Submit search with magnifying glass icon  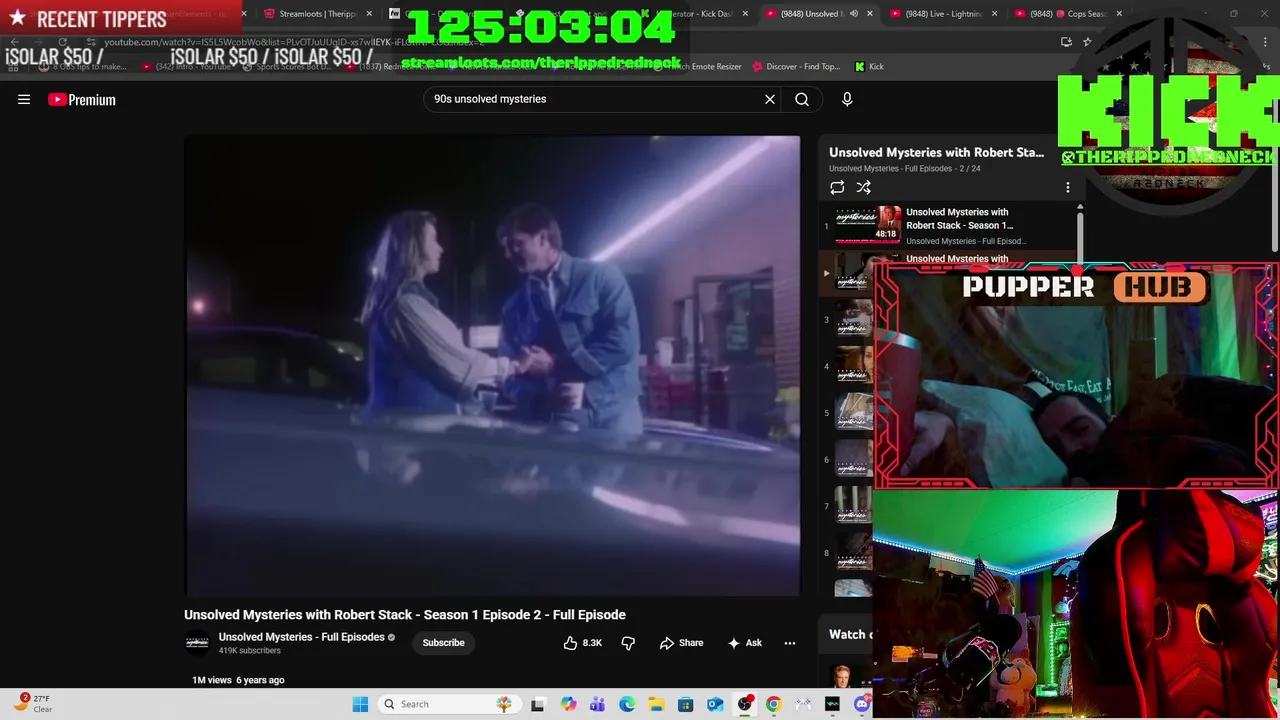802,99
